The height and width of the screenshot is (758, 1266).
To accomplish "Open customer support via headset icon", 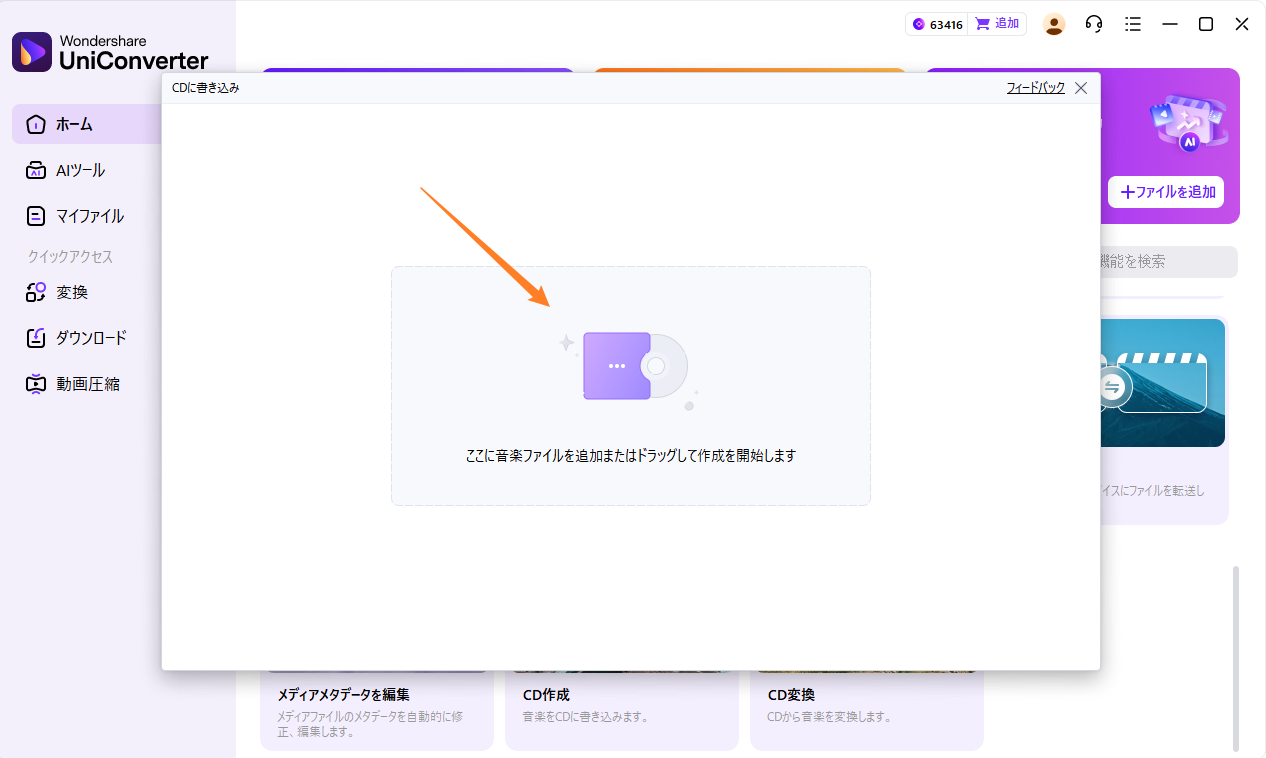I will tap(1093, 23).
